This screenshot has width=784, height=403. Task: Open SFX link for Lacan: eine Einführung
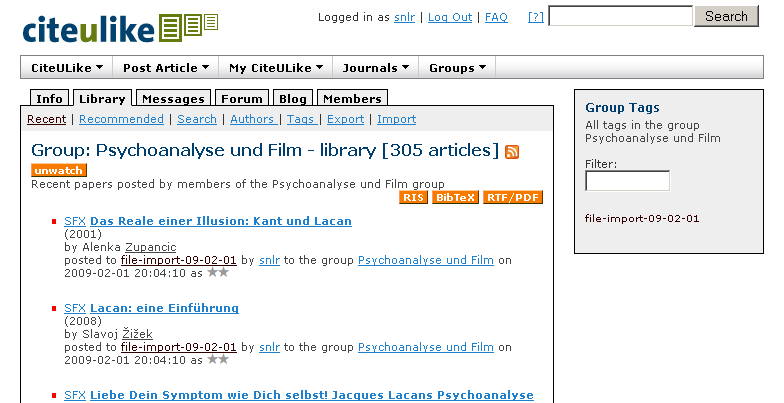tap(75, 308)
